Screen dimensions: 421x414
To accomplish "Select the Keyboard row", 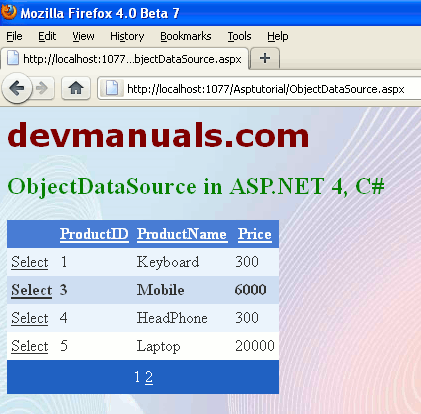I will 30,262.
